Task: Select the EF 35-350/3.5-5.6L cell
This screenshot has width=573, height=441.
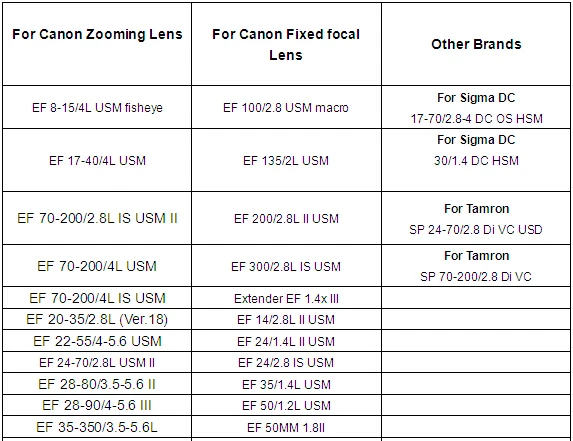Action: click(x=97, y=427)
